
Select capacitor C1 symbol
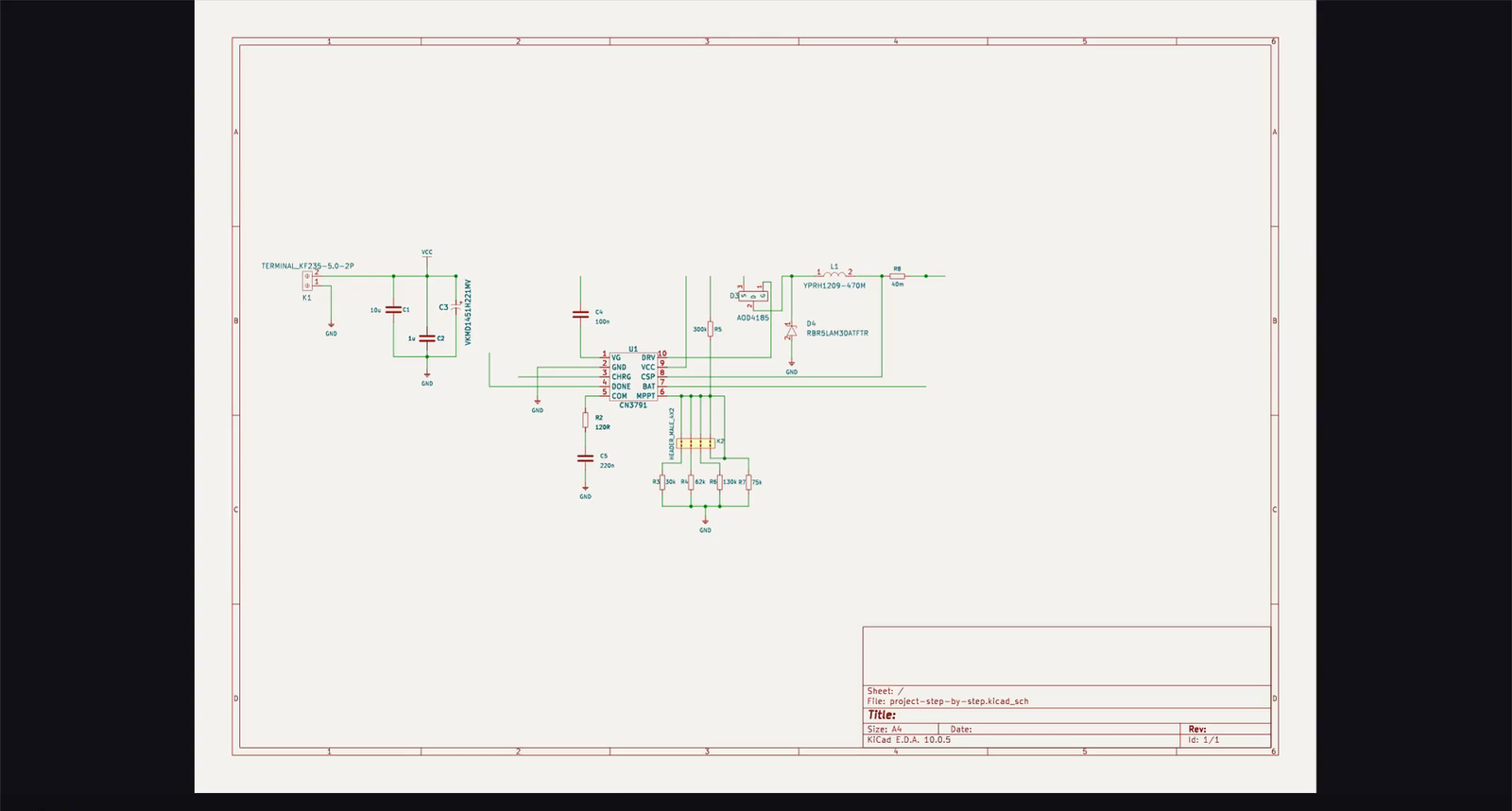(393, 310)
